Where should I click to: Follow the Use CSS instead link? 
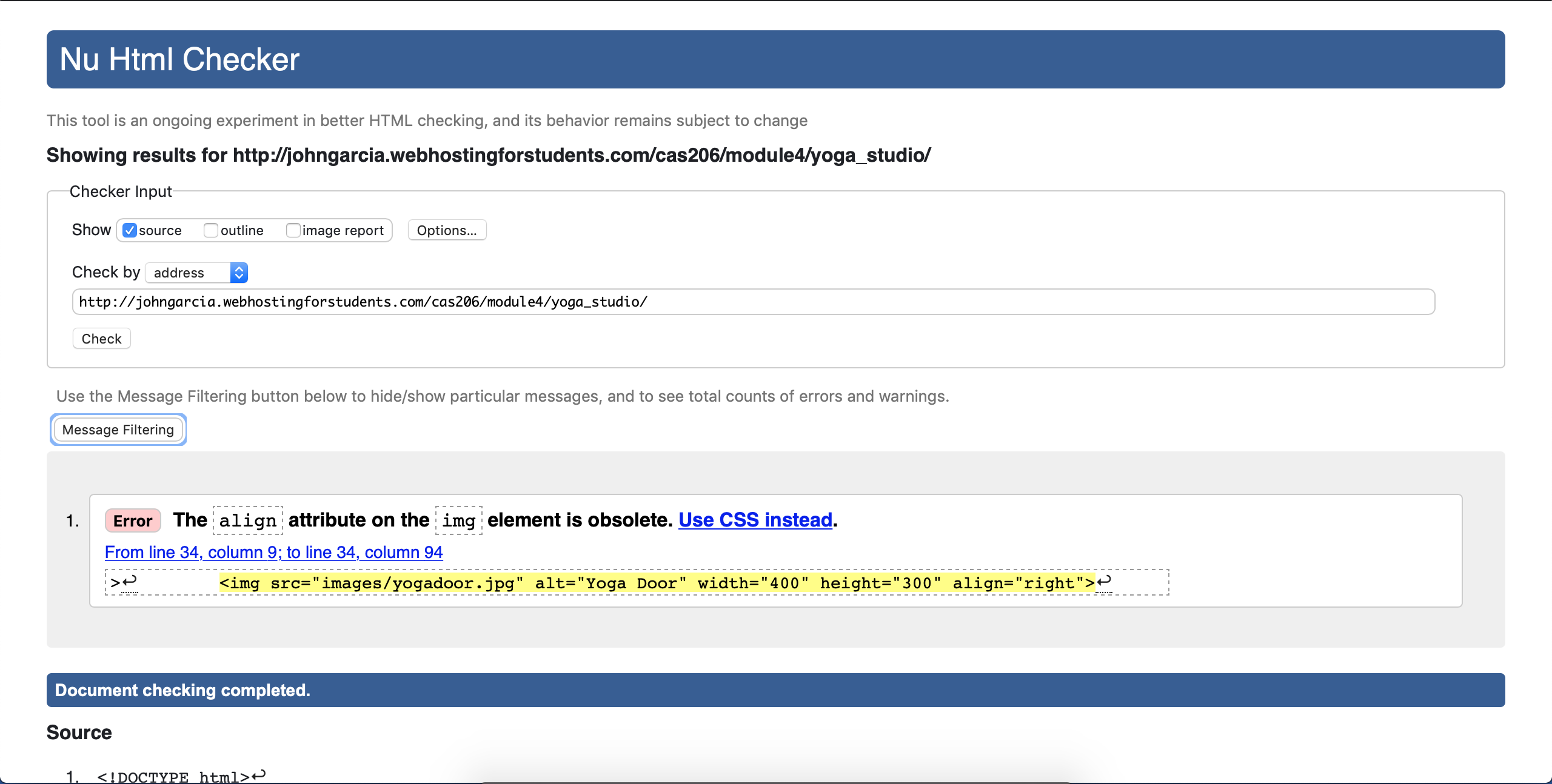tap(755, 520)
